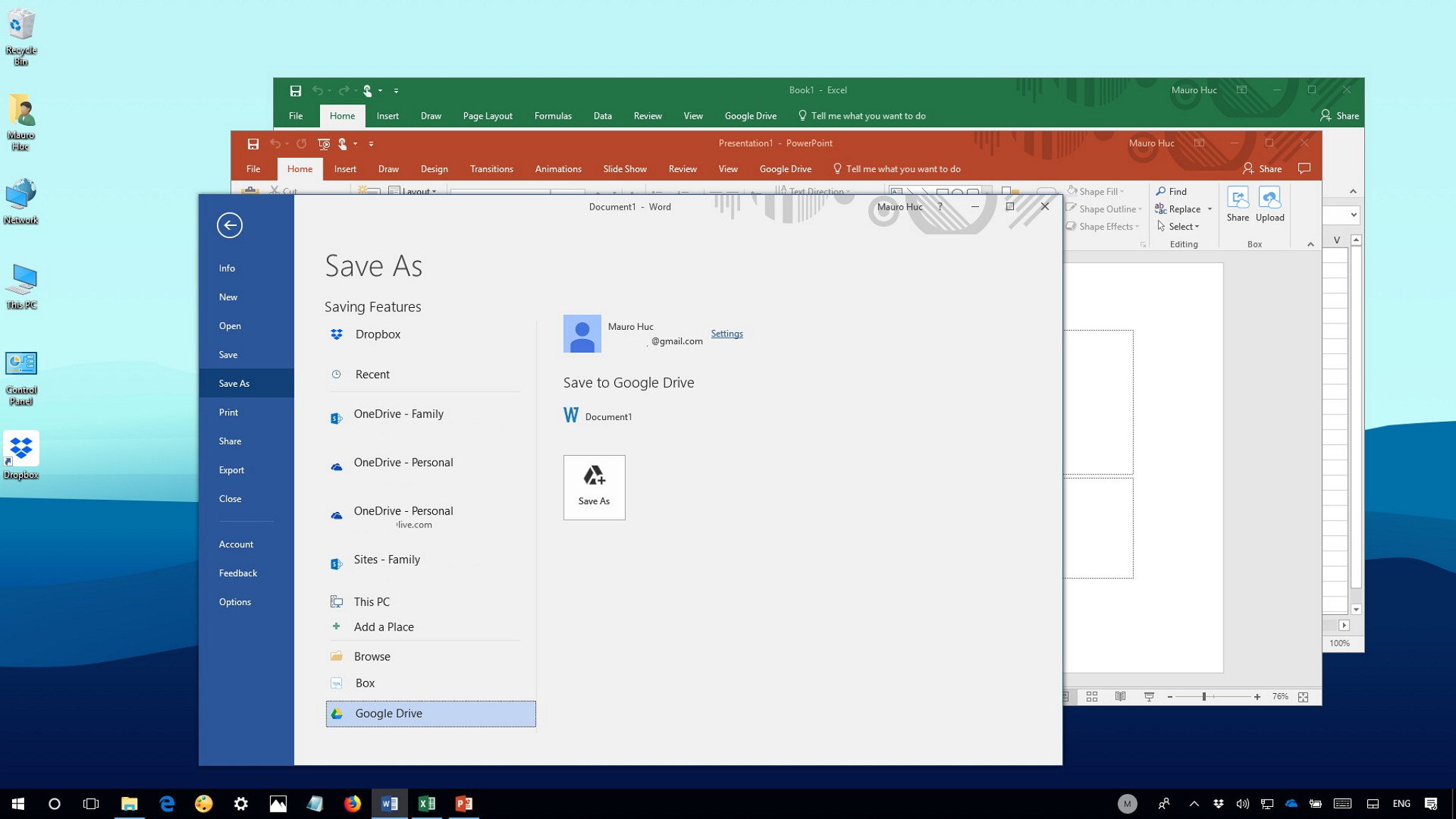Open Export in Word backstage menu
The height and width of the screenshot is (819, 1456).
246,470
